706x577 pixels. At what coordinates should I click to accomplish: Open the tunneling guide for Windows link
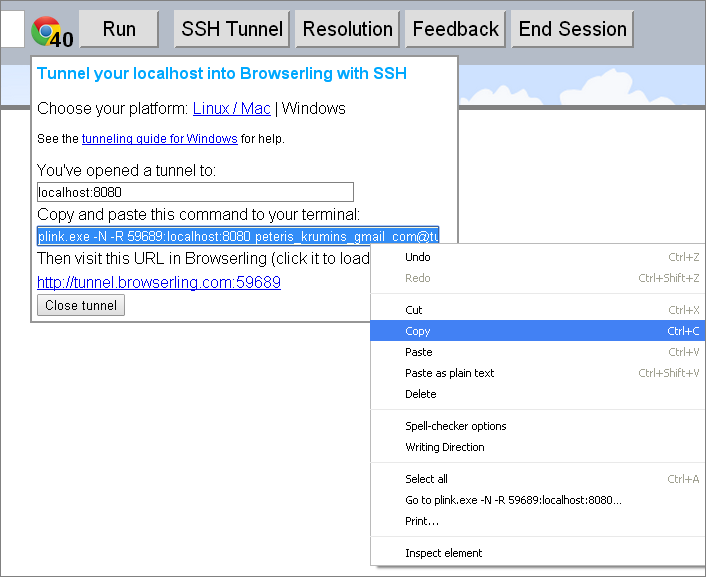point(159,139)
